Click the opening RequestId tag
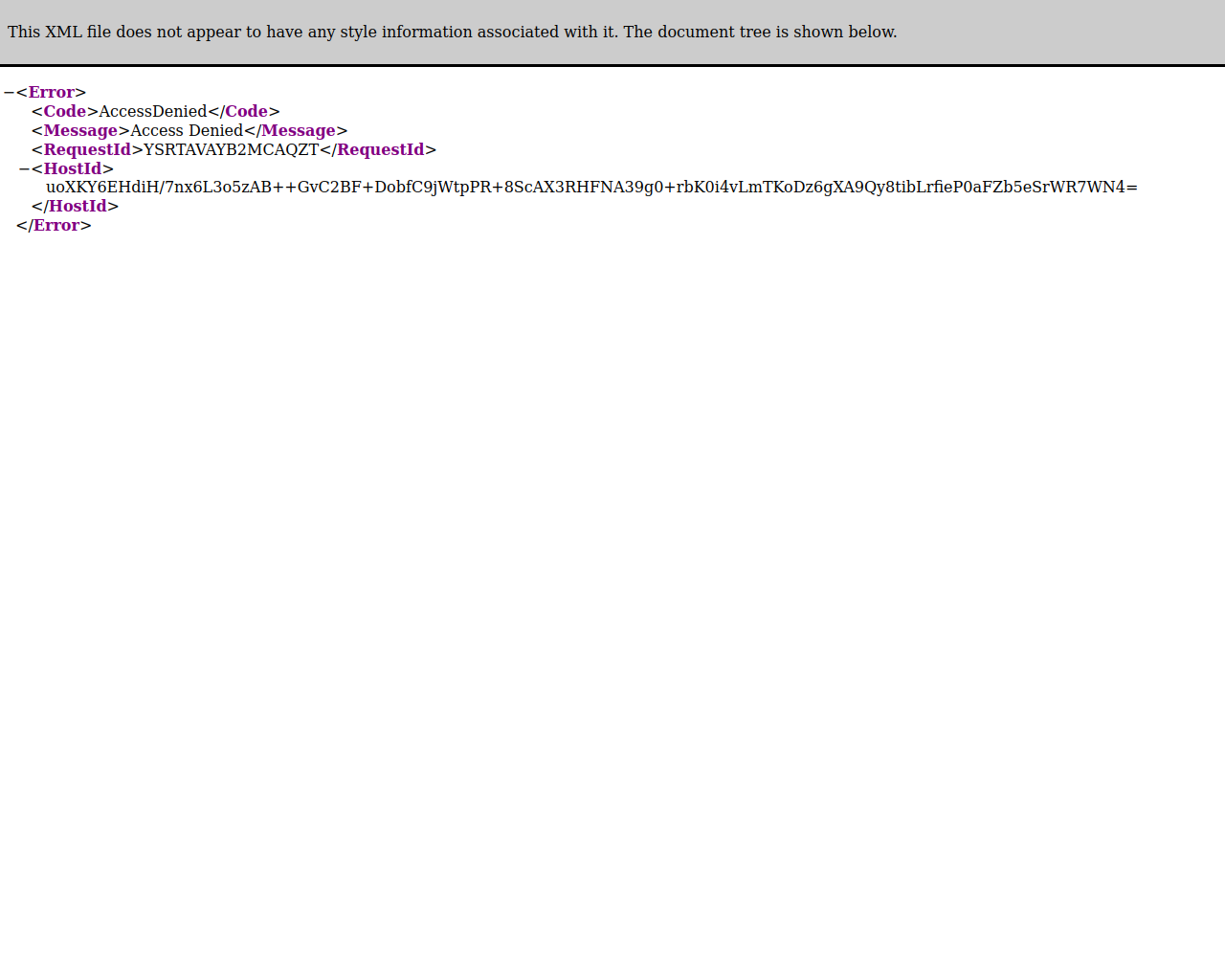 pyautogui.click(x=87, y=150)
